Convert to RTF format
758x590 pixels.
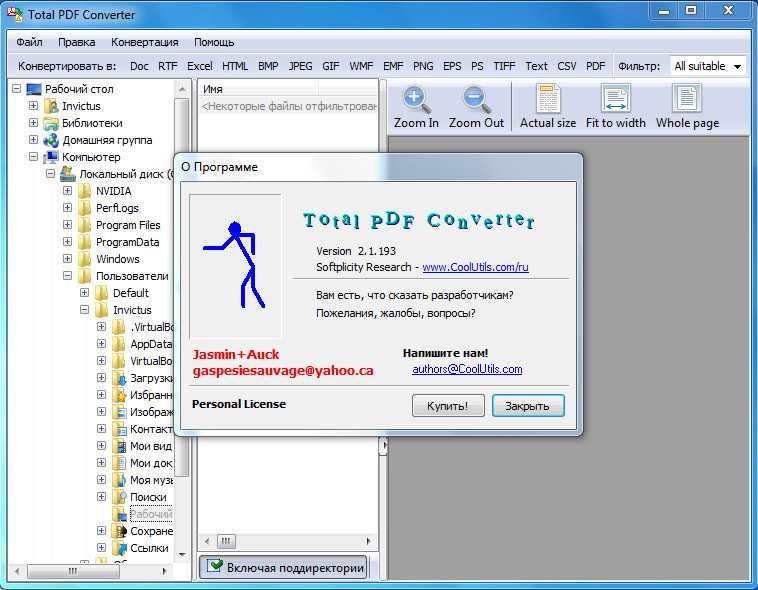[168, 66]
